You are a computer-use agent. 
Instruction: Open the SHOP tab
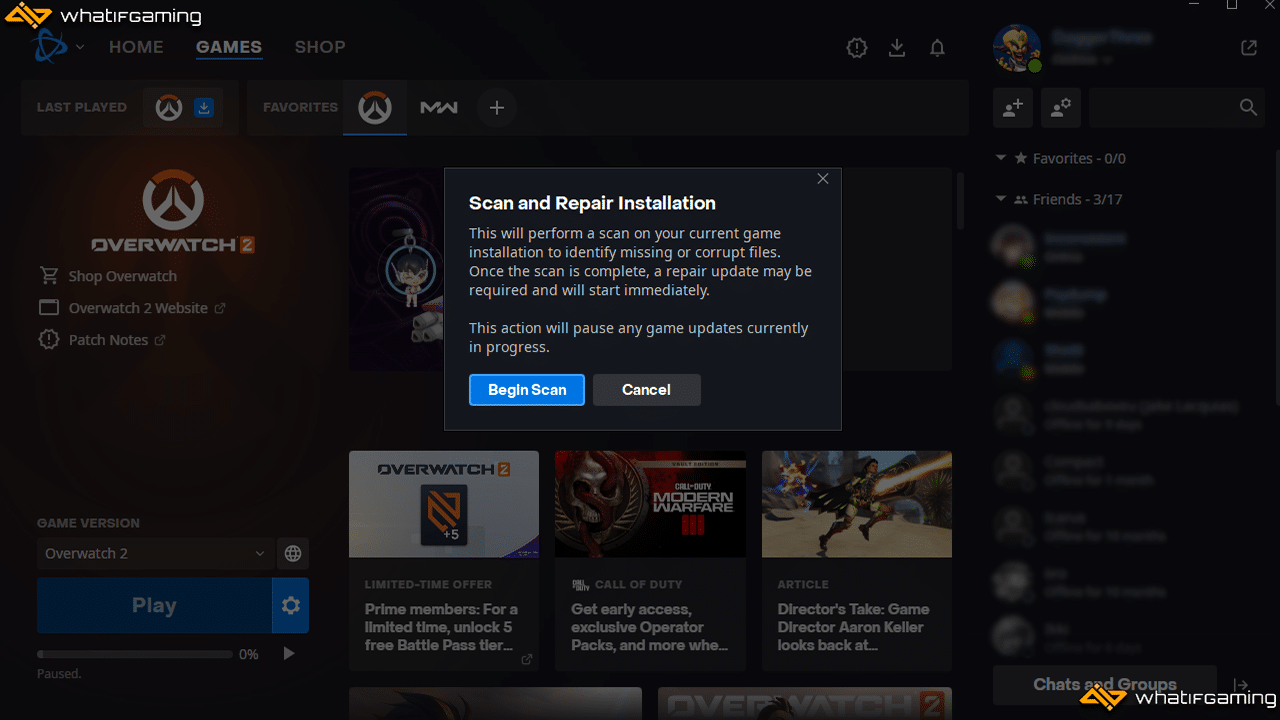(320, 47)
